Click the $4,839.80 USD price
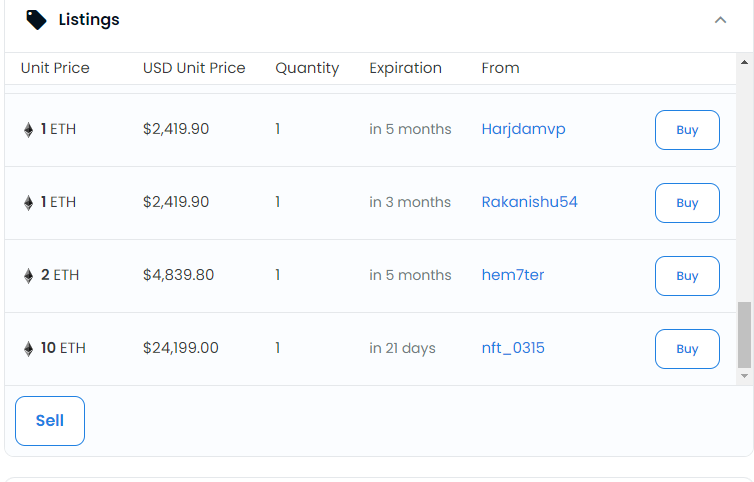Viewport: 754px width, 482px height. click(178, 275)
